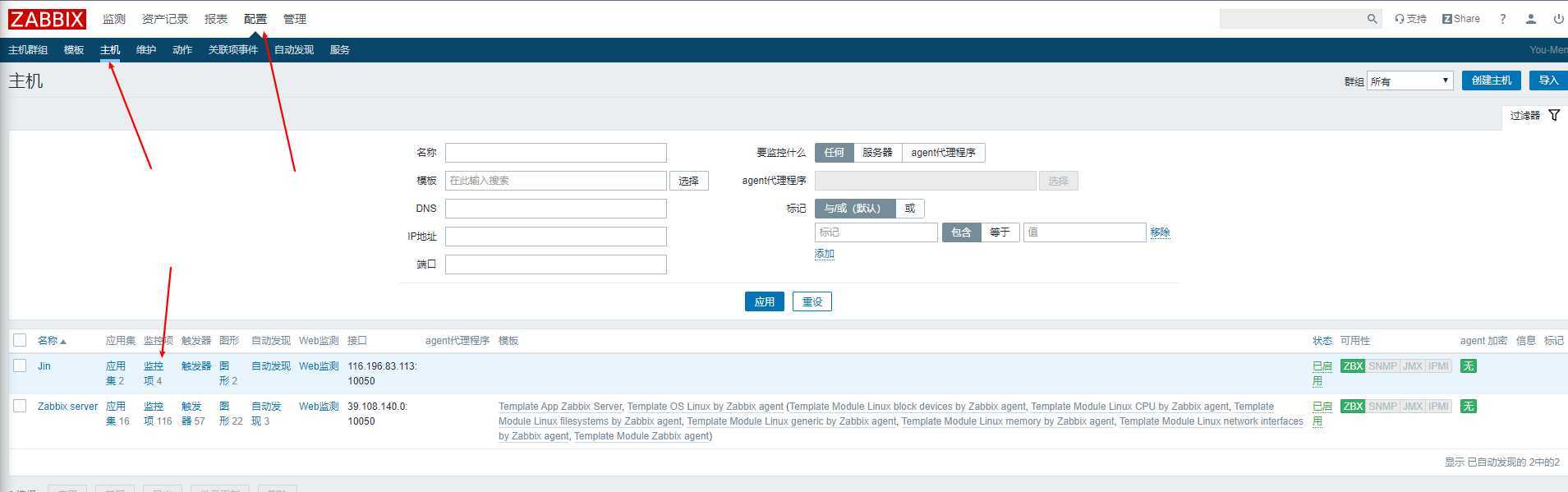Image resolution: width=1568 pixels, height=492 pixels.
Task: Open Zabbix server host link
Action: pyautogui.click(x=67, y=407)
